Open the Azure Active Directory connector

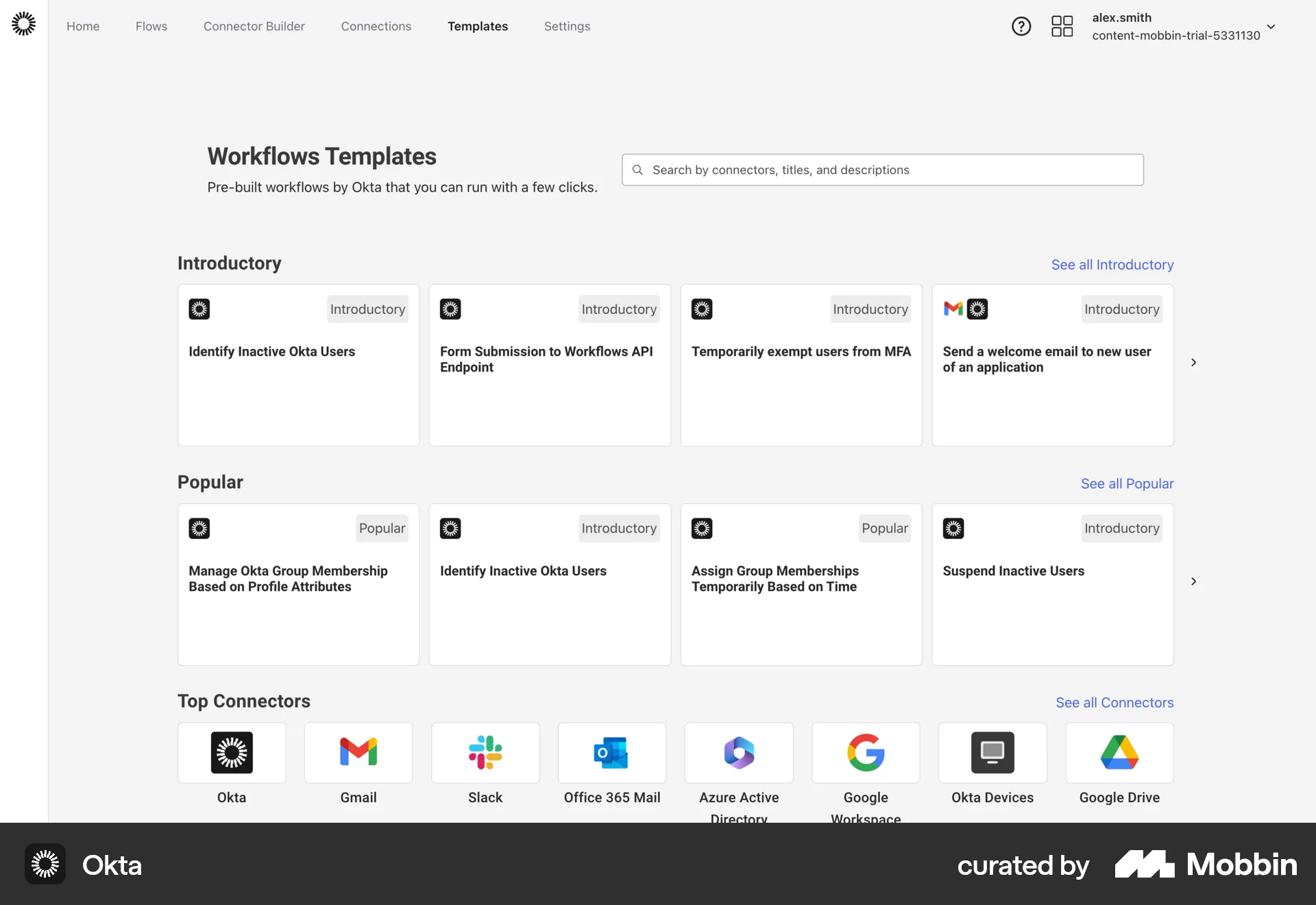738,753
